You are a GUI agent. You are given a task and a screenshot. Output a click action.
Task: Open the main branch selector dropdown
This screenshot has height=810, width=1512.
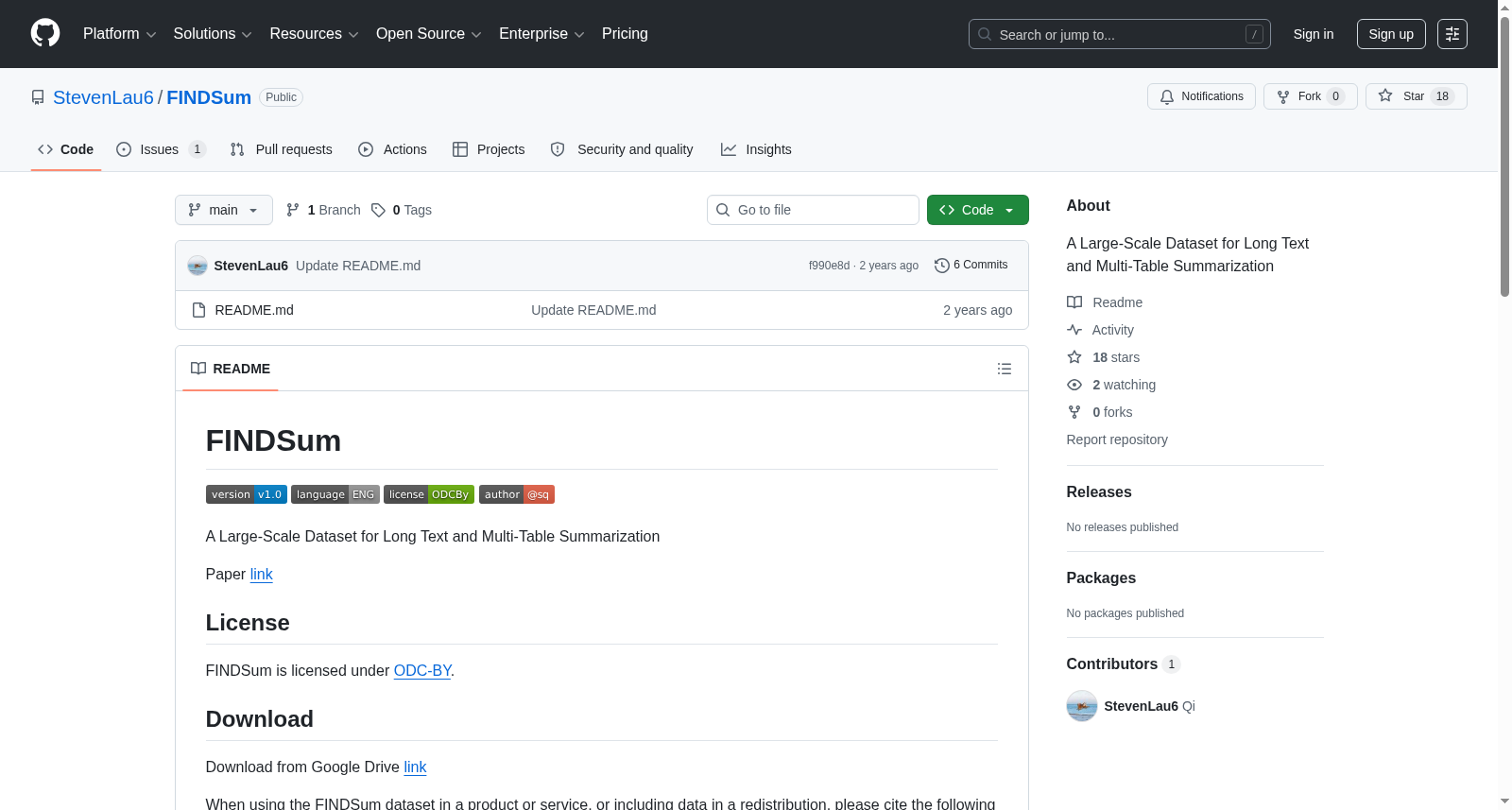pos(224,210)
